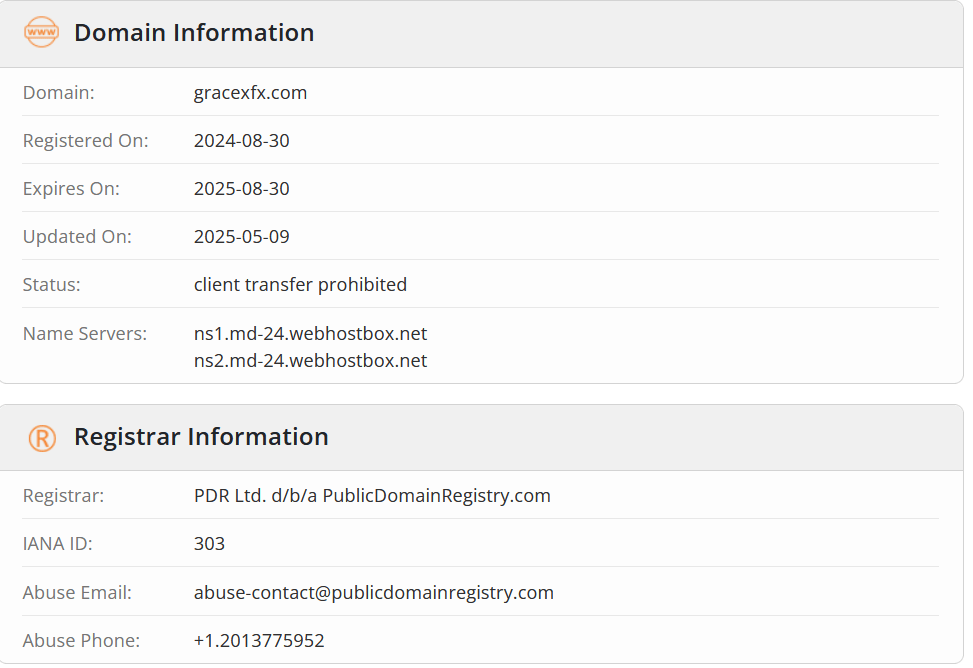Click the Name Servers label
This screenshot has width=973, height=668.
pyautogui.click(x=85, y=333)
